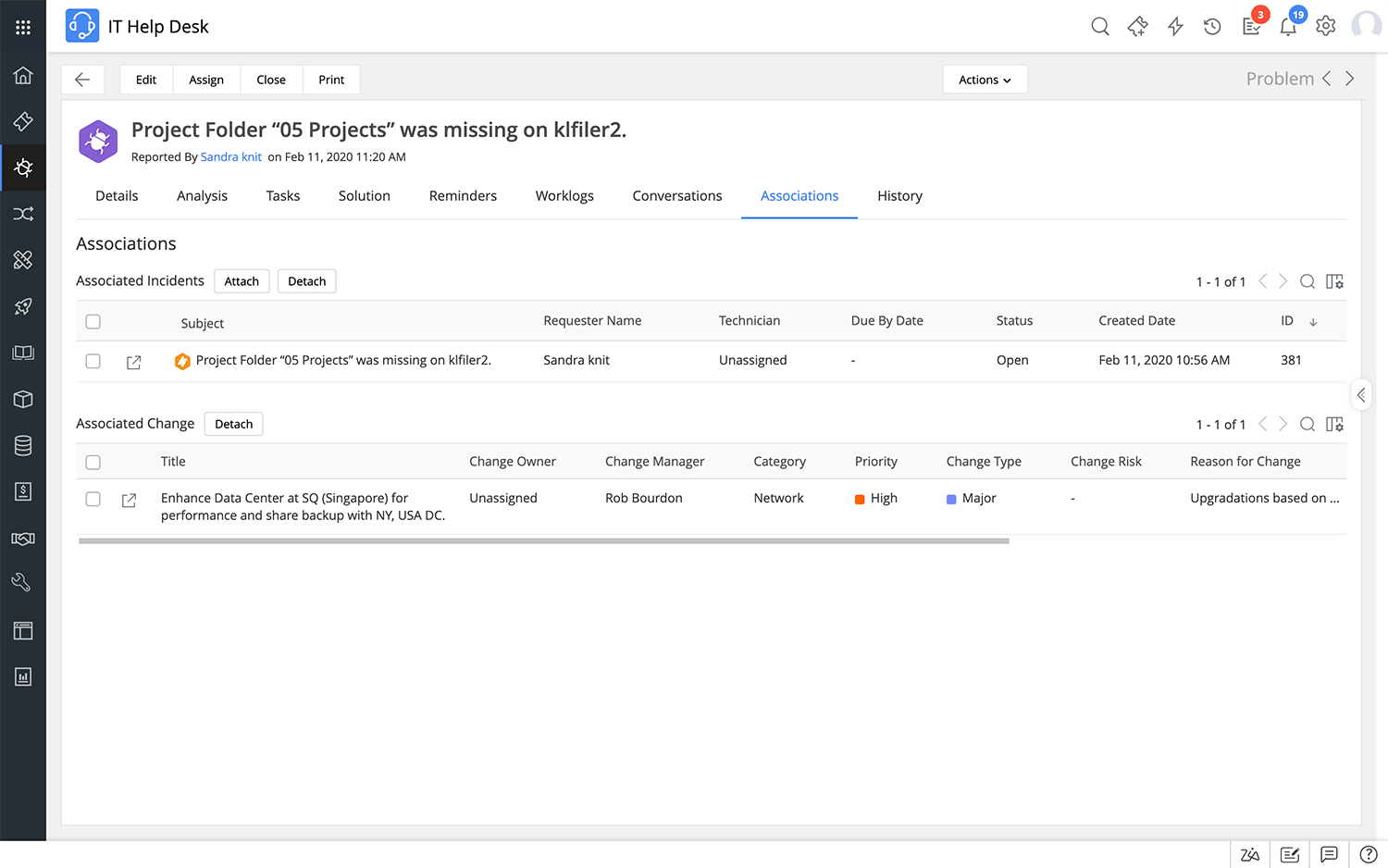Click the Attach button for incidents
This screenshot has height=868, width=1388.
click(242, 281)
